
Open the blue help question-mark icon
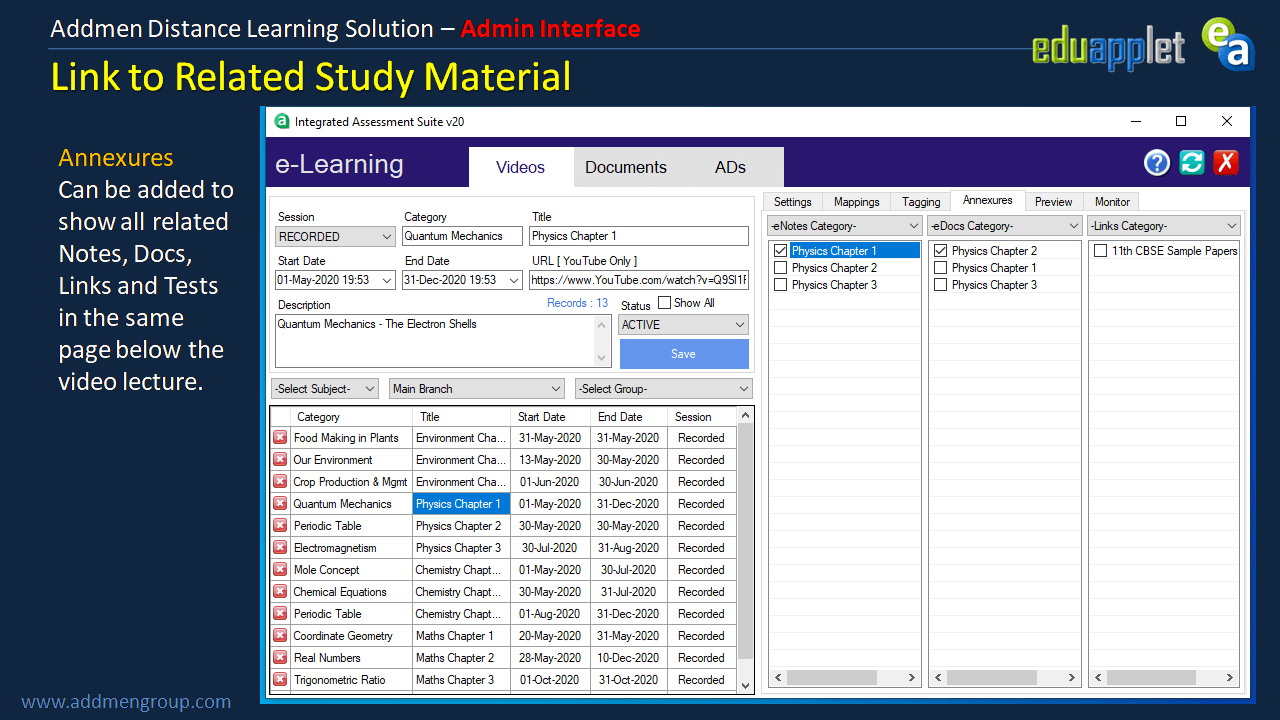(x=1157, y=163)
